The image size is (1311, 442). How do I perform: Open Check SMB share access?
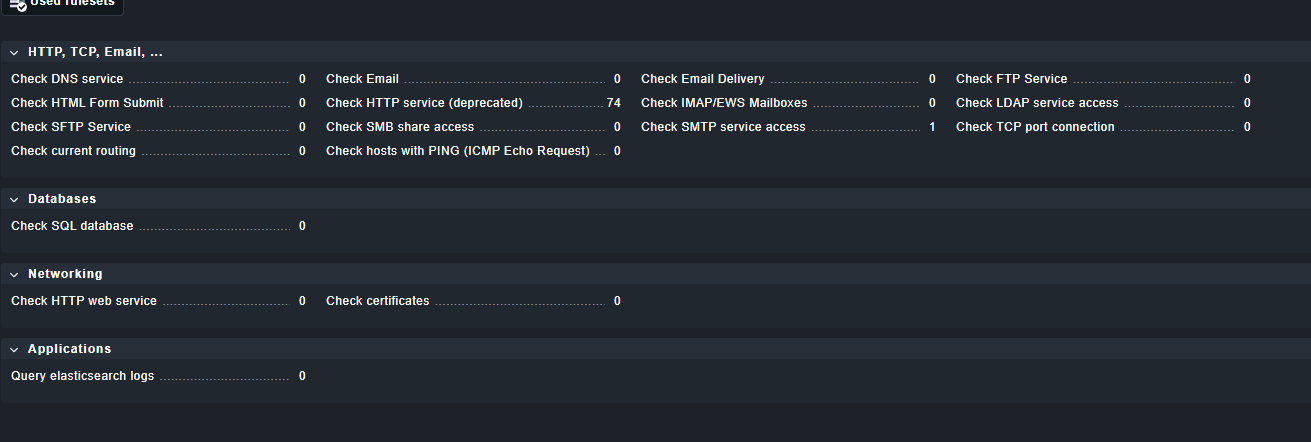click(400, 127)
